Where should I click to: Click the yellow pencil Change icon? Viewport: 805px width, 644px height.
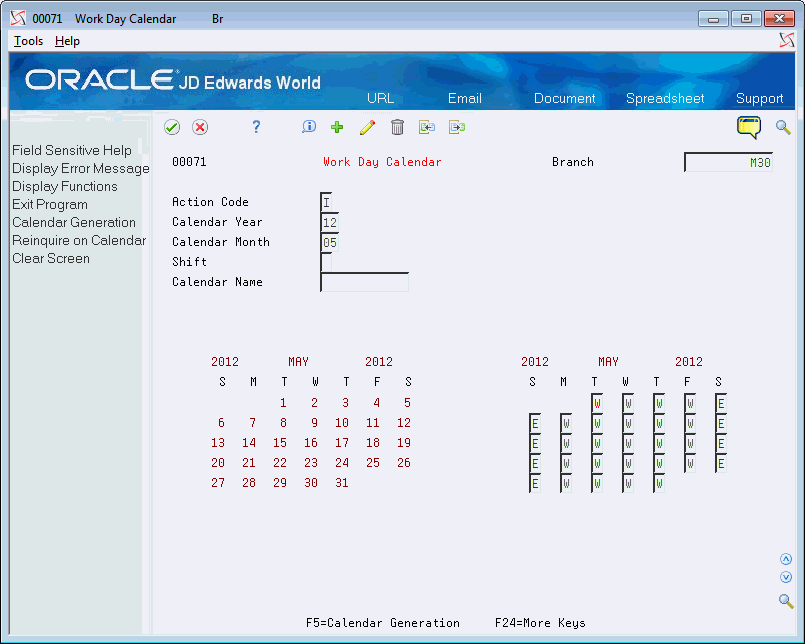[367, 127]
